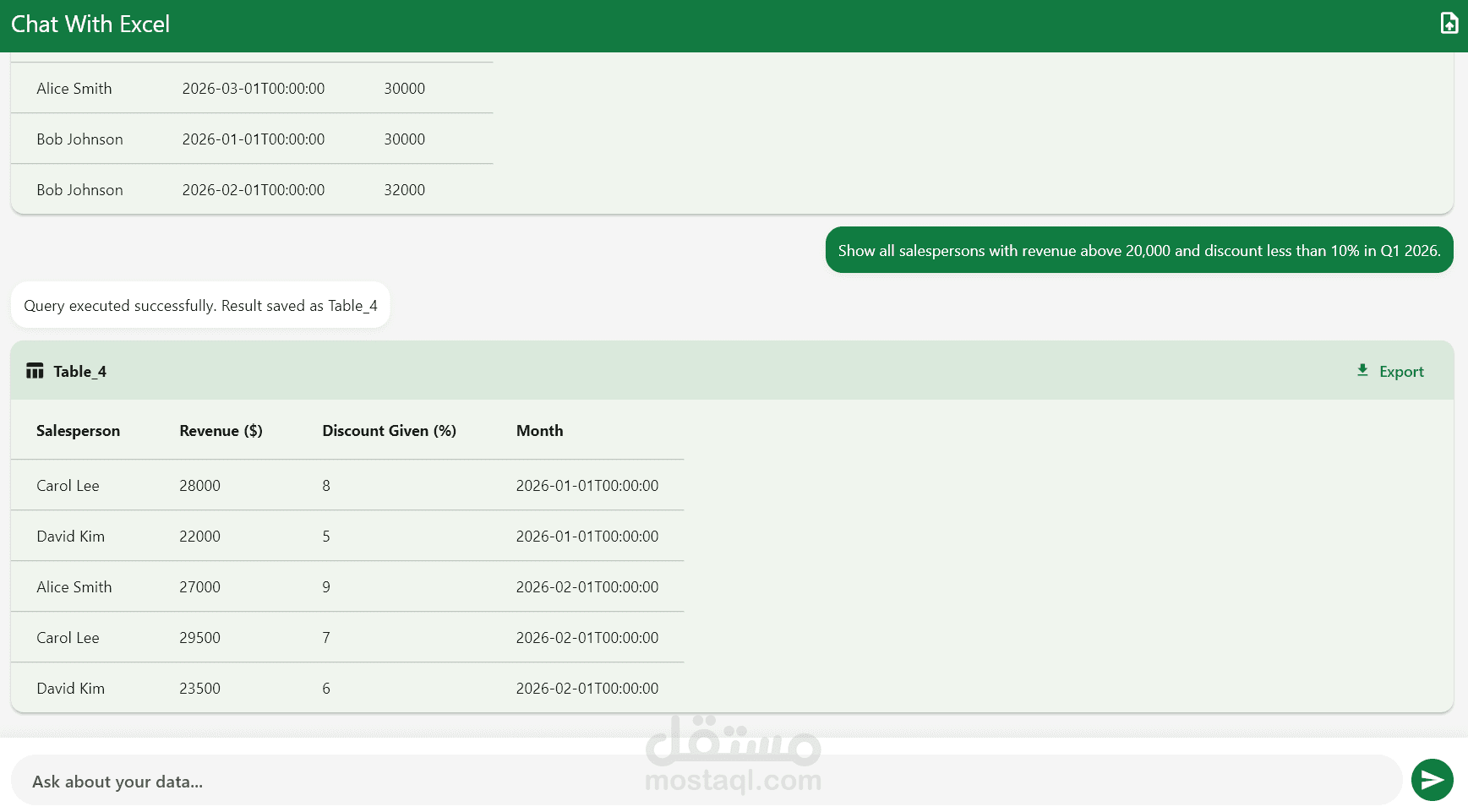The image size is (1468, 812).
Task: Click the green send message button
Action: tap(1432, 780)
